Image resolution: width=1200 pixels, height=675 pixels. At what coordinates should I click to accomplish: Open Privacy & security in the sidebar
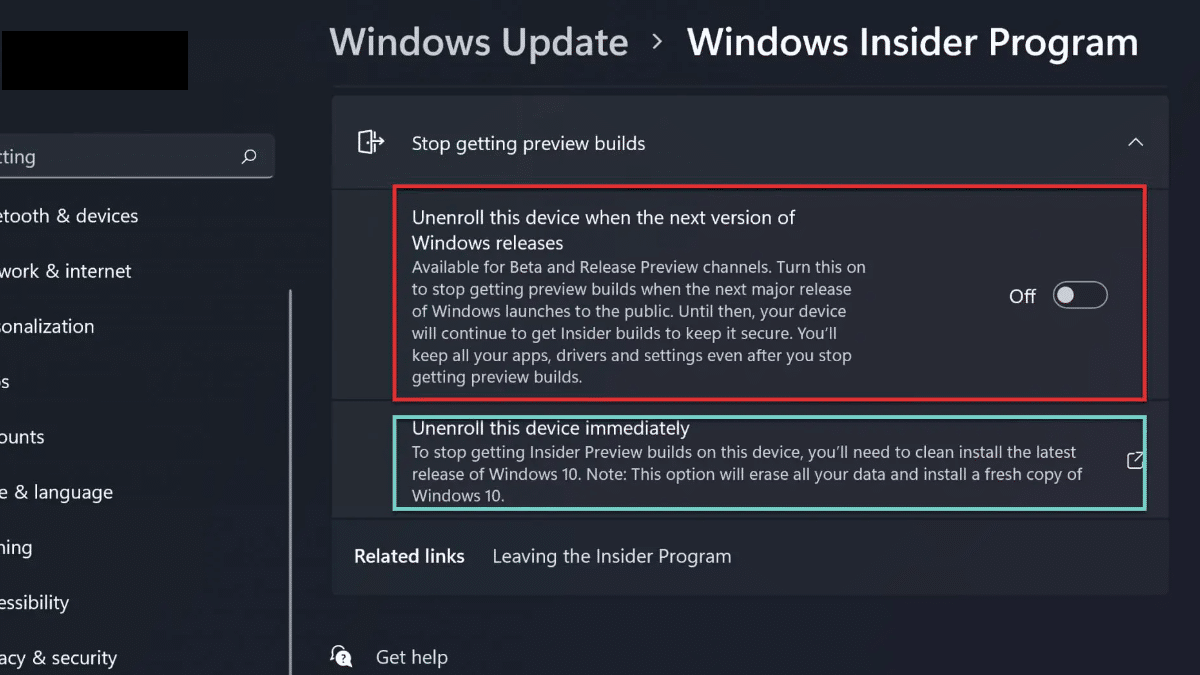pos(59,657)
